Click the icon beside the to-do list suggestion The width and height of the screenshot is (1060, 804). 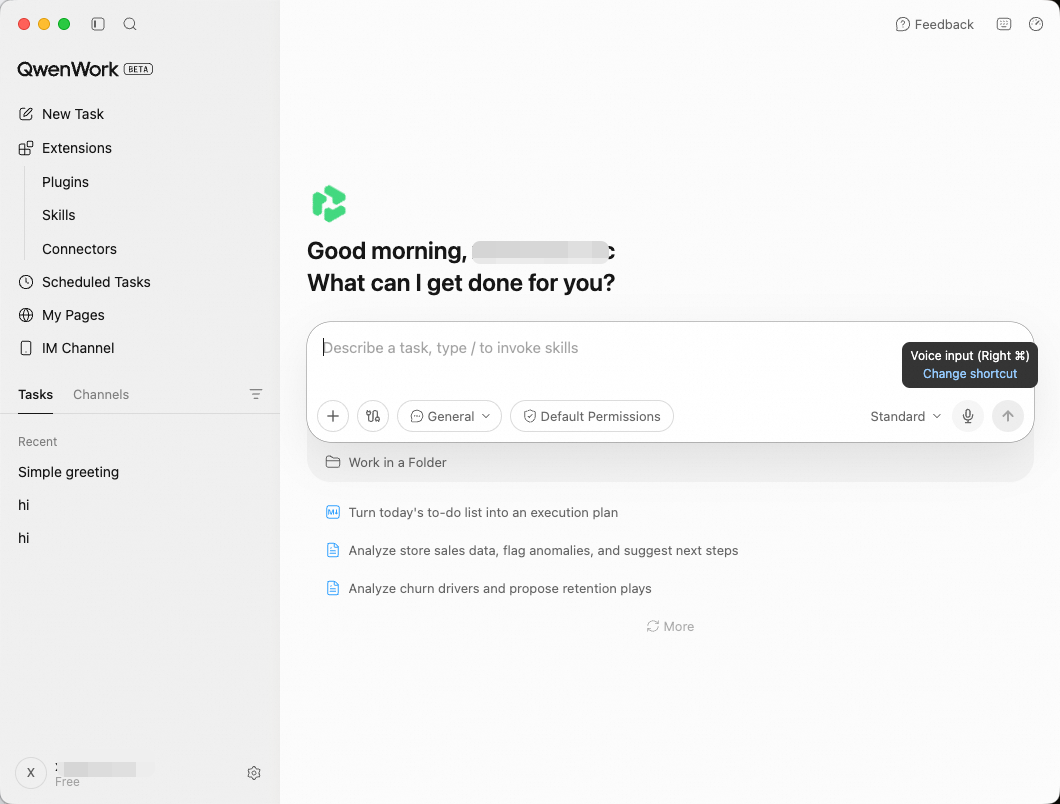coord(333,512)
